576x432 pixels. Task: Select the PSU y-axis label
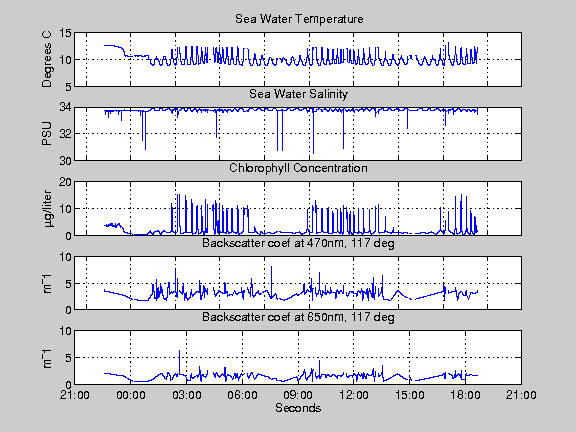pos(47,134)
